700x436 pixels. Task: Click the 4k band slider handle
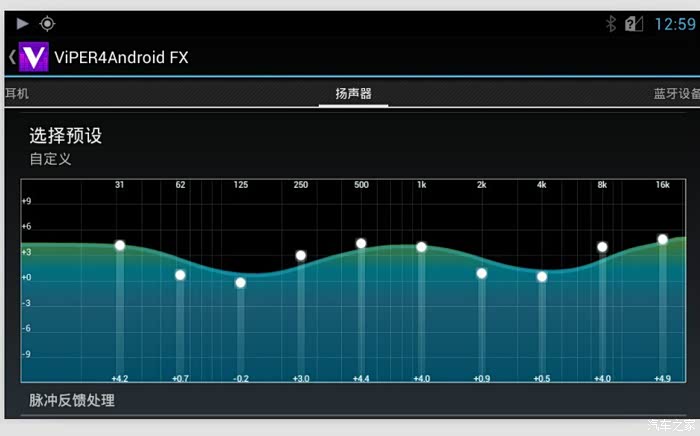pyautogui.click(x=542, y=276)
